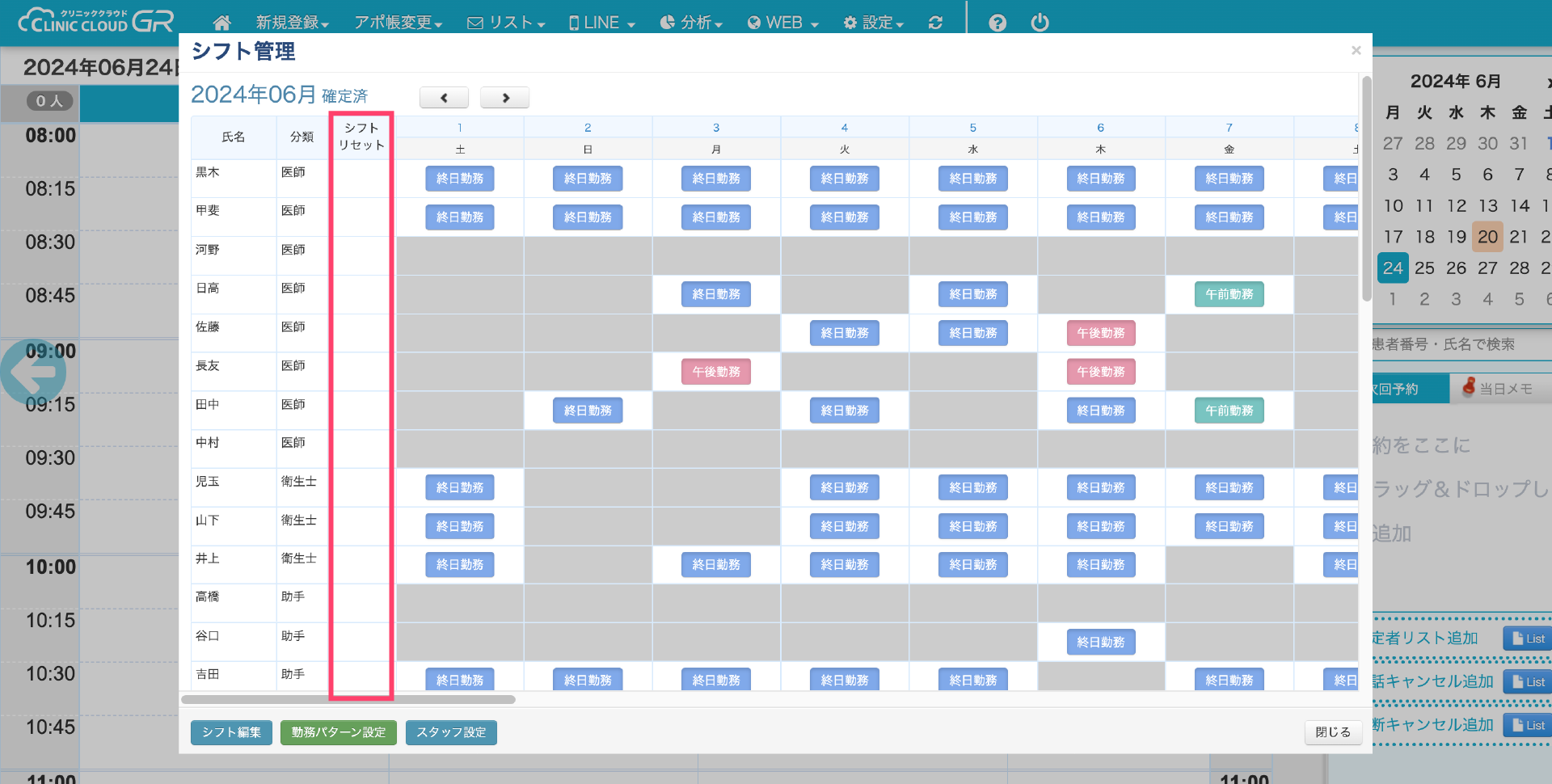Click the 勤務パターン設定 button
This screenshot has width=1552, height=784.
click(x=339, y=732)
